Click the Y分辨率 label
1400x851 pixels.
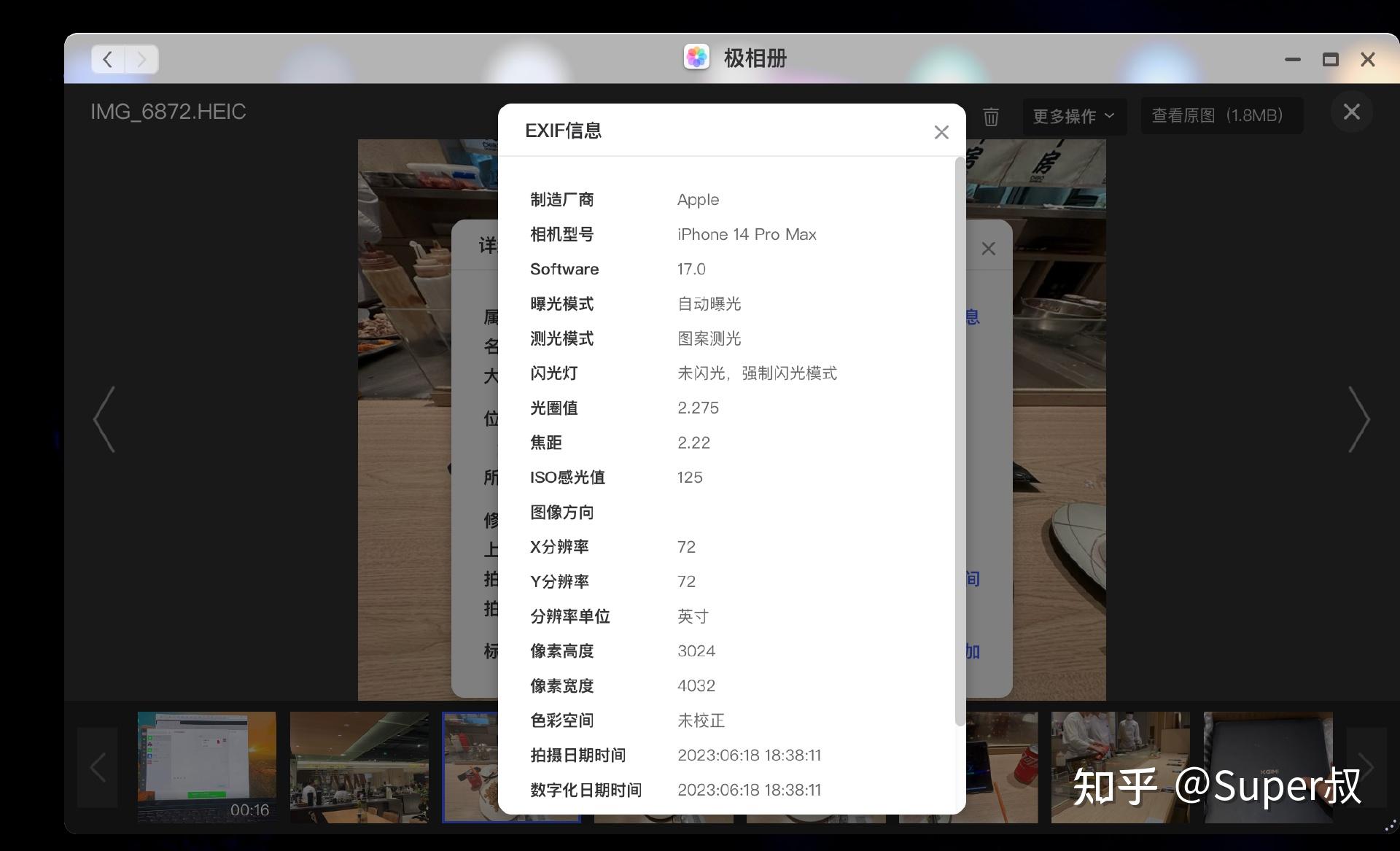pyautogui.click(x=559, y=581)
